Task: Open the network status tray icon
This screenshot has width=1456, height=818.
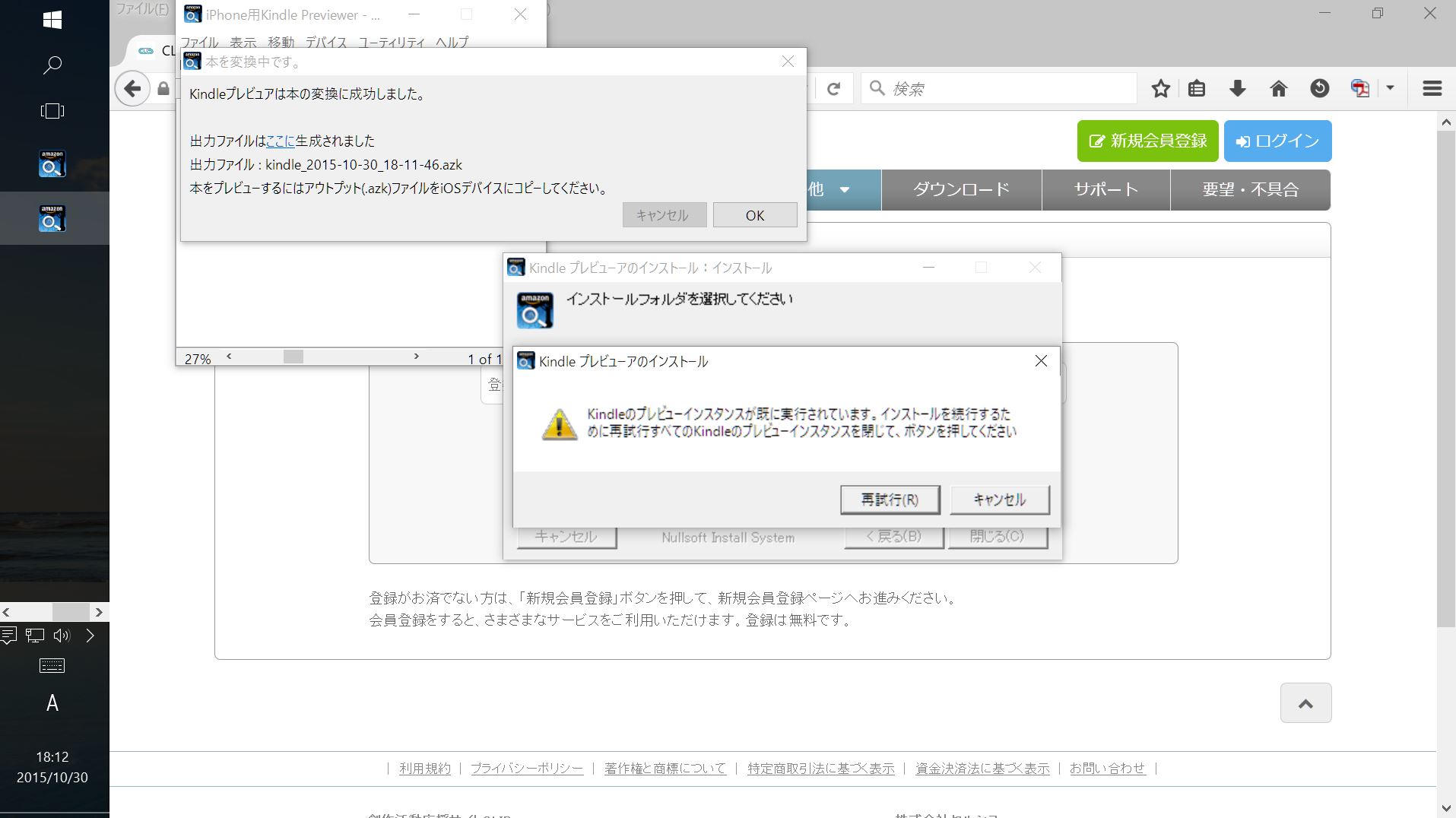Action: (x=35, y=636)
